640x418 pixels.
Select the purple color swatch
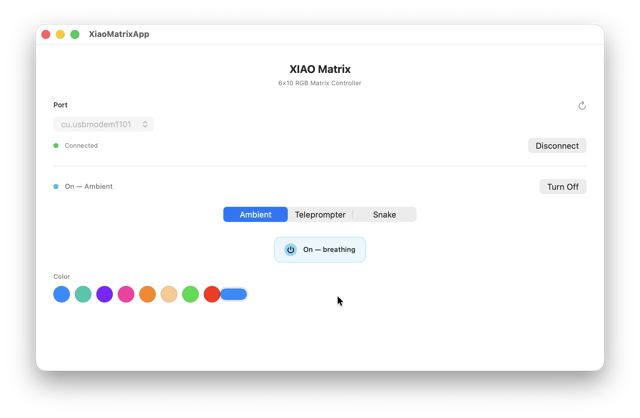[104, 294]
